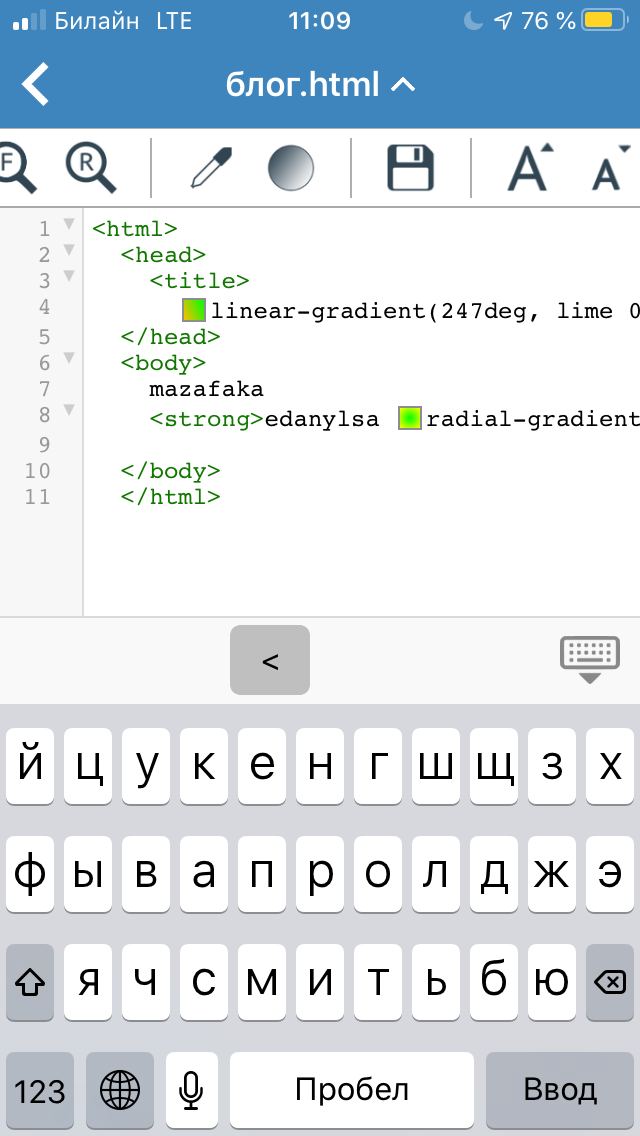The image size is (640, 1136).
Task: Tap the opening <strong> tag on line 8
Action: tap(207, 419)
